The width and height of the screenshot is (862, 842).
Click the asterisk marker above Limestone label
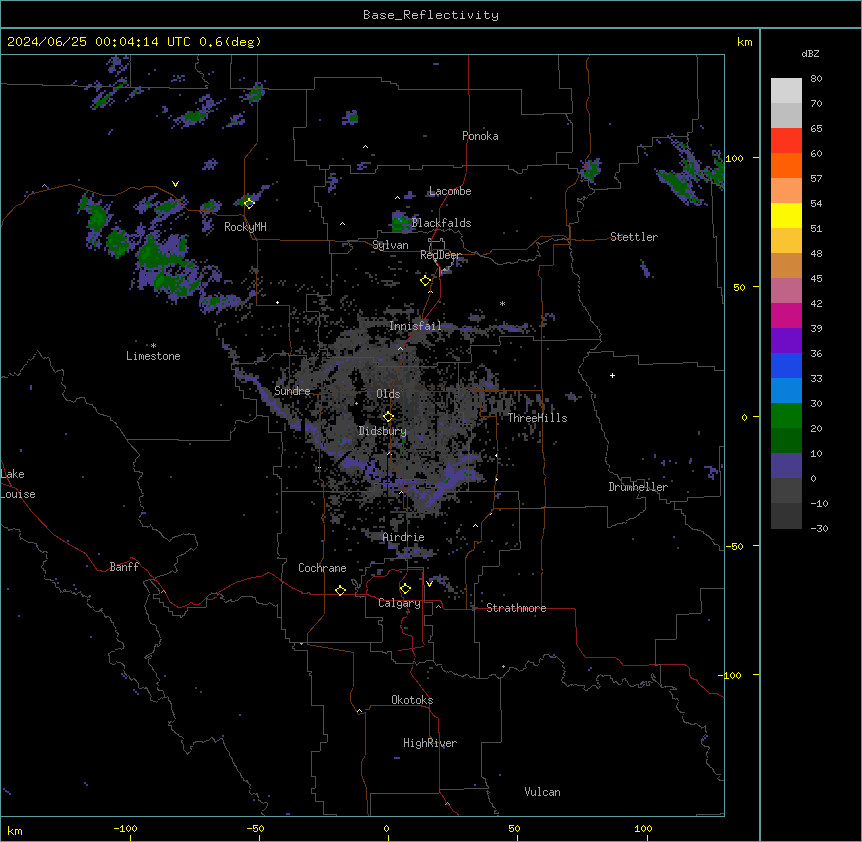click(153, 345)
